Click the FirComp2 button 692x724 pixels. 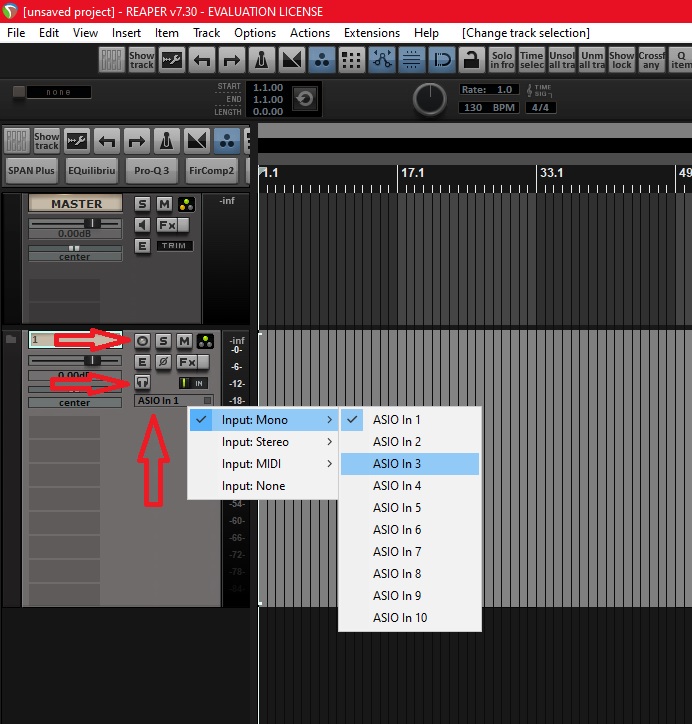click(x=211, y=170)
